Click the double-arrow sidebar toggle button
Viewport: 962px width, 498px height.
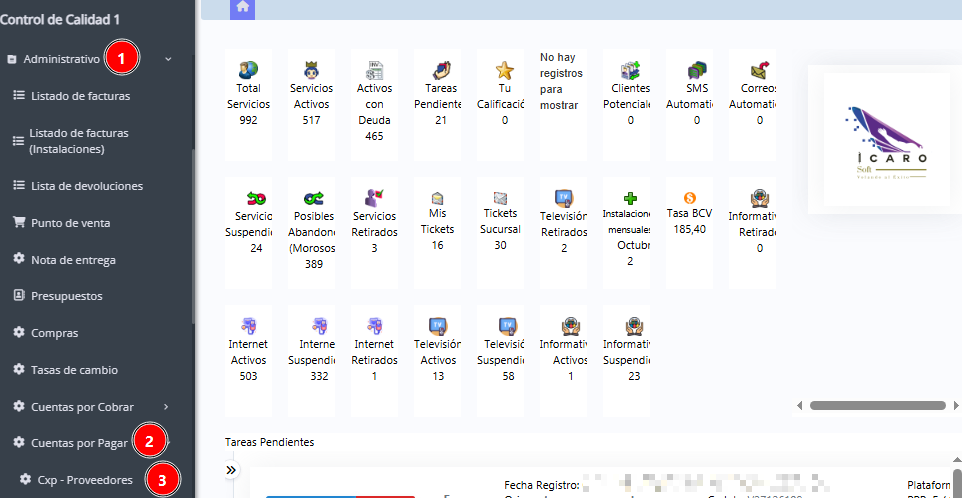tap(231, 470)
